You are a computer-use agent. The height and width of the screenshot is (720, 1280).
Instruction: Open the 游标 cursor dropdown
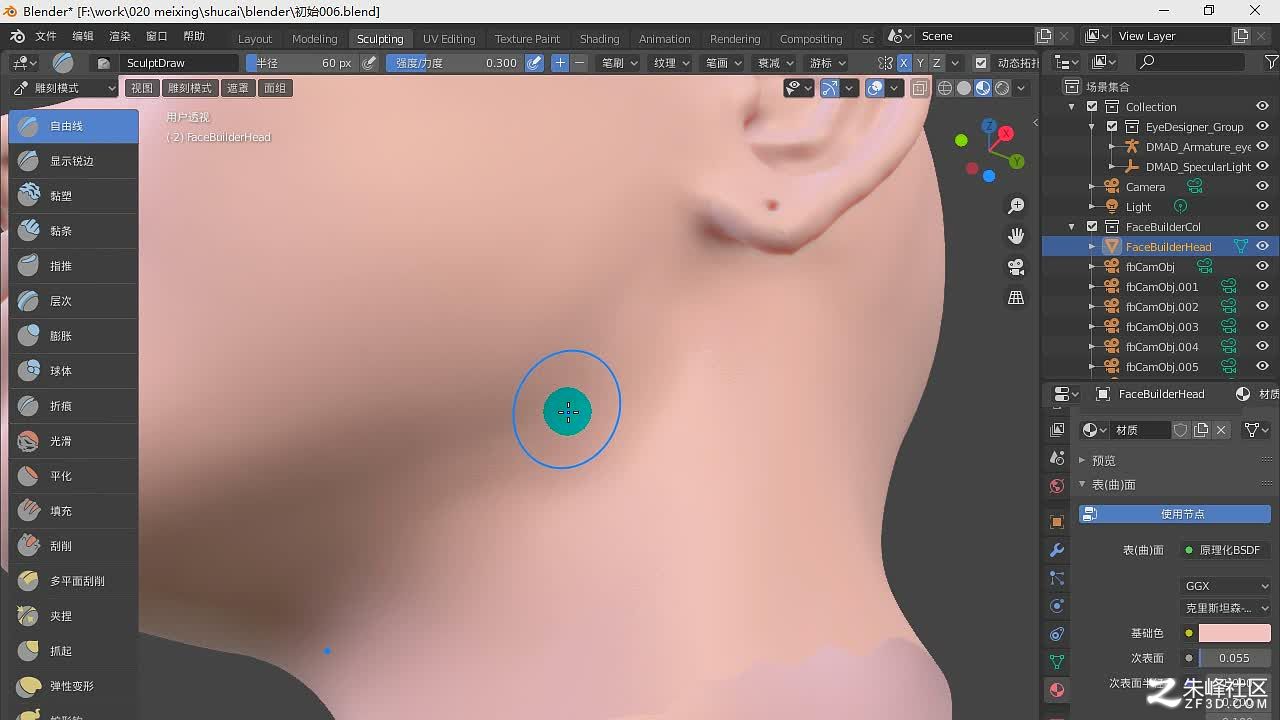[827, 63]
